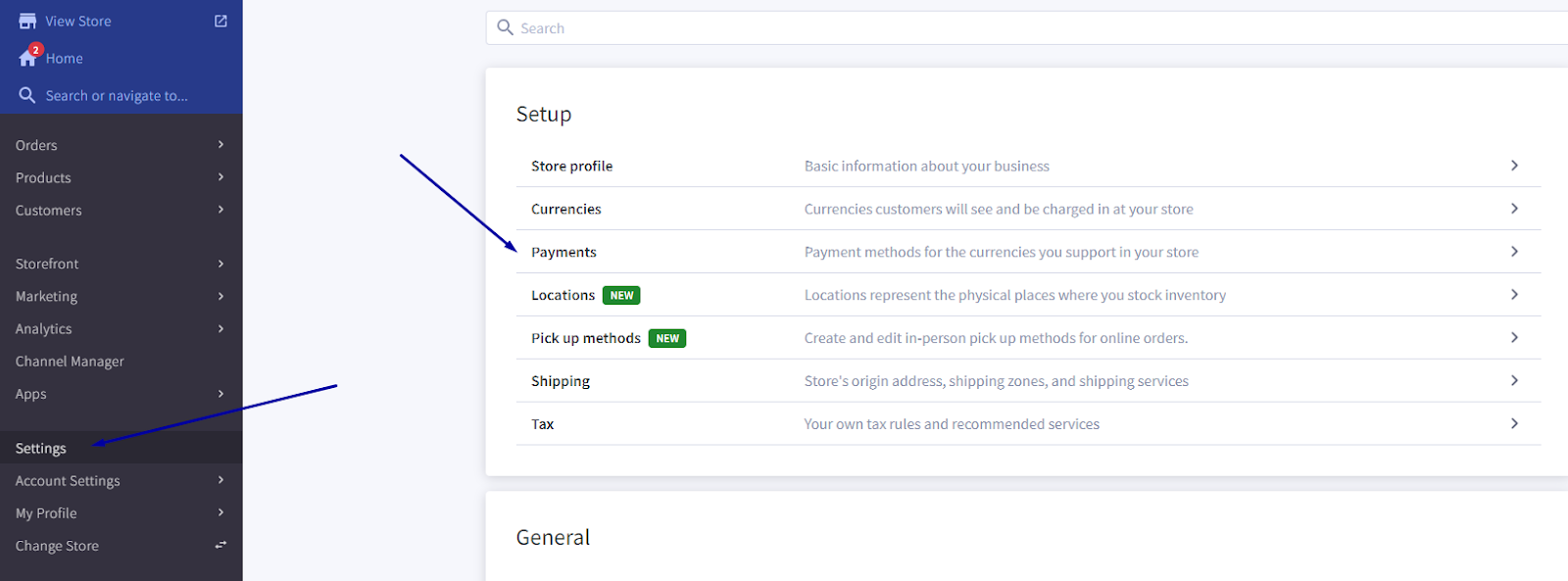1568x581 pixels.
Task: Click the magnifier icon in top search bar
Action: (506, 27)
